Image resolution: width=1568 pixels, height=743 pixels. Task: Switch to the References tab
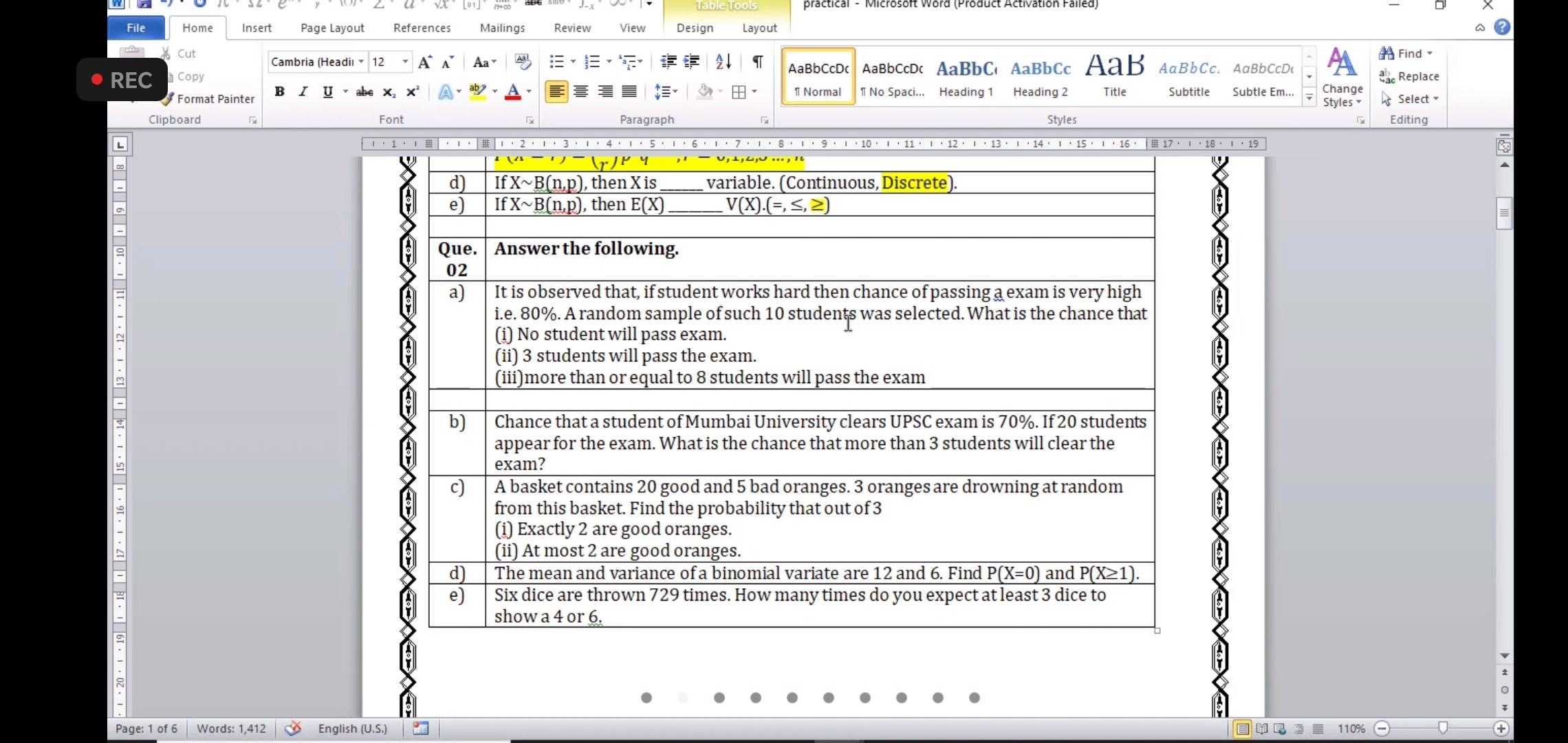pyautogui.click(x=422, y=28)
